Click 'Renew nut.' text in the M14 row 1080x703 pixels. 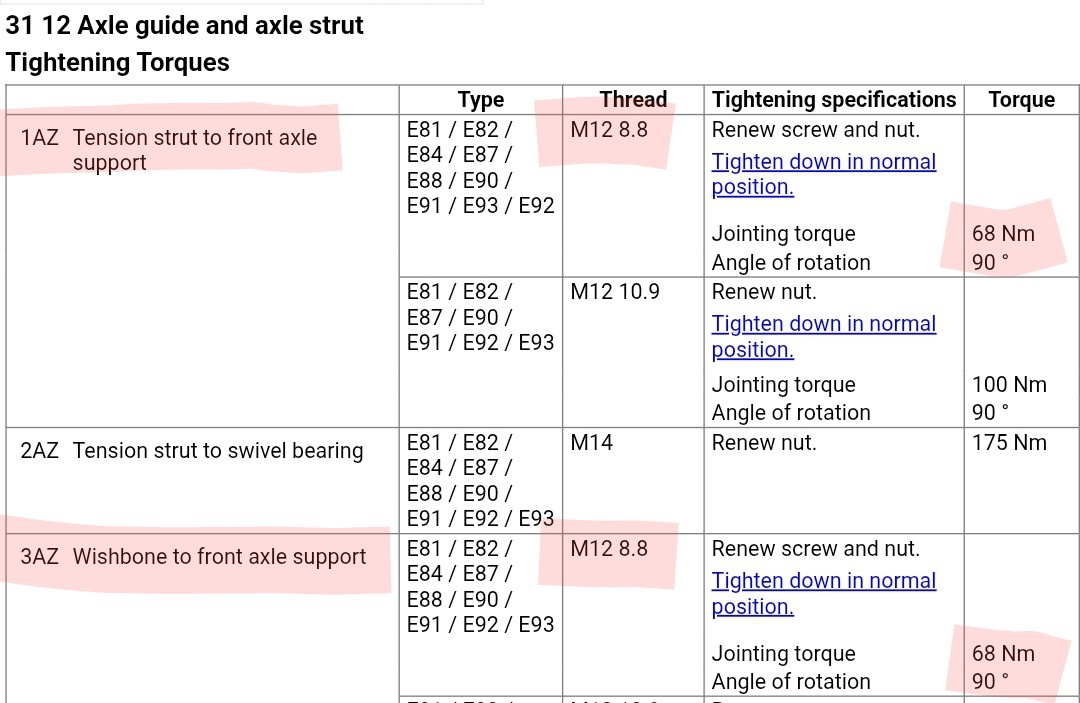coord(764,442)
